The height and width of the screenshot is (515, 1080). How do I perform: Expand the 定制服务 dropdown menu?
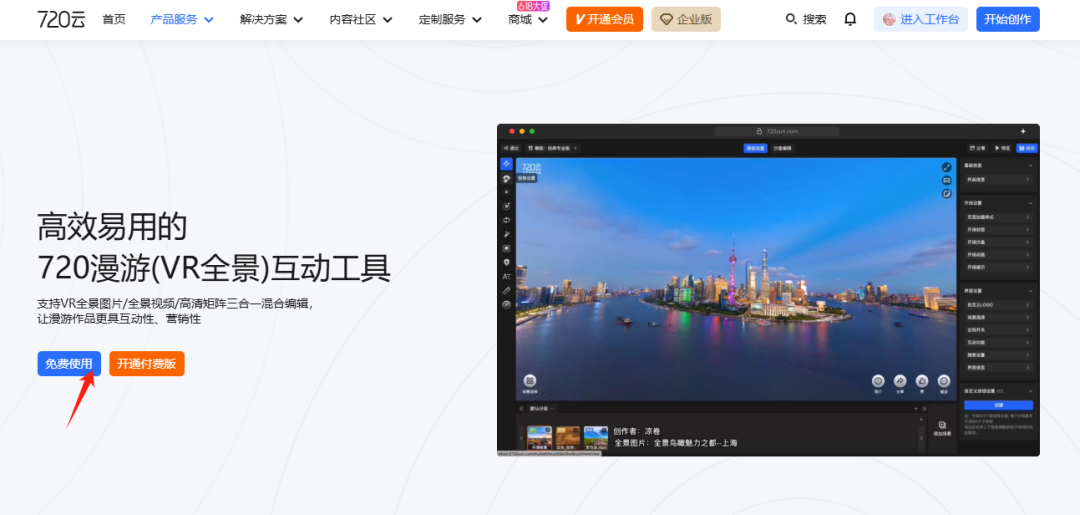[x=450, y=19]
